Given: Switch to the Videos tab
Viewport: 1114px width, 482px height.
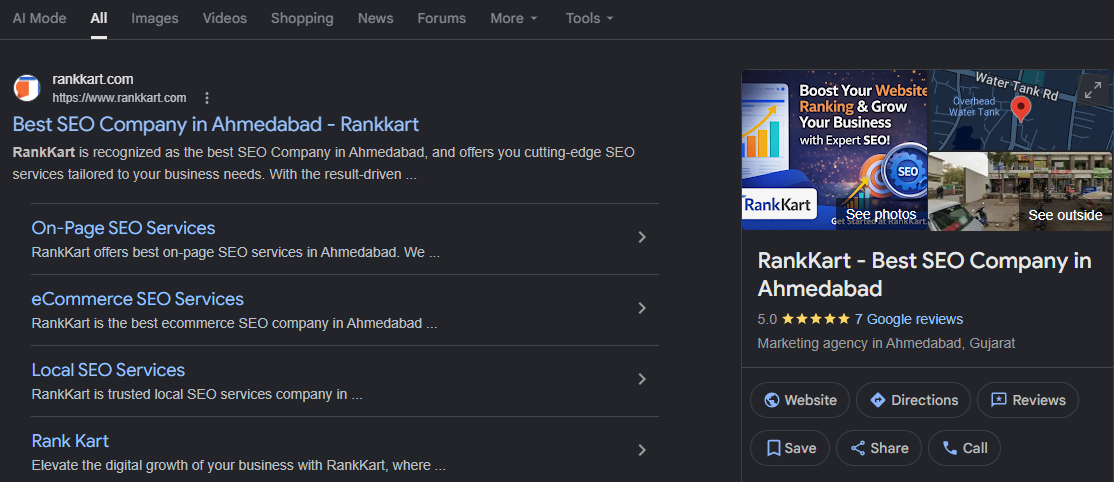Looking at the screenshot, I should click(x=225, y=18).
